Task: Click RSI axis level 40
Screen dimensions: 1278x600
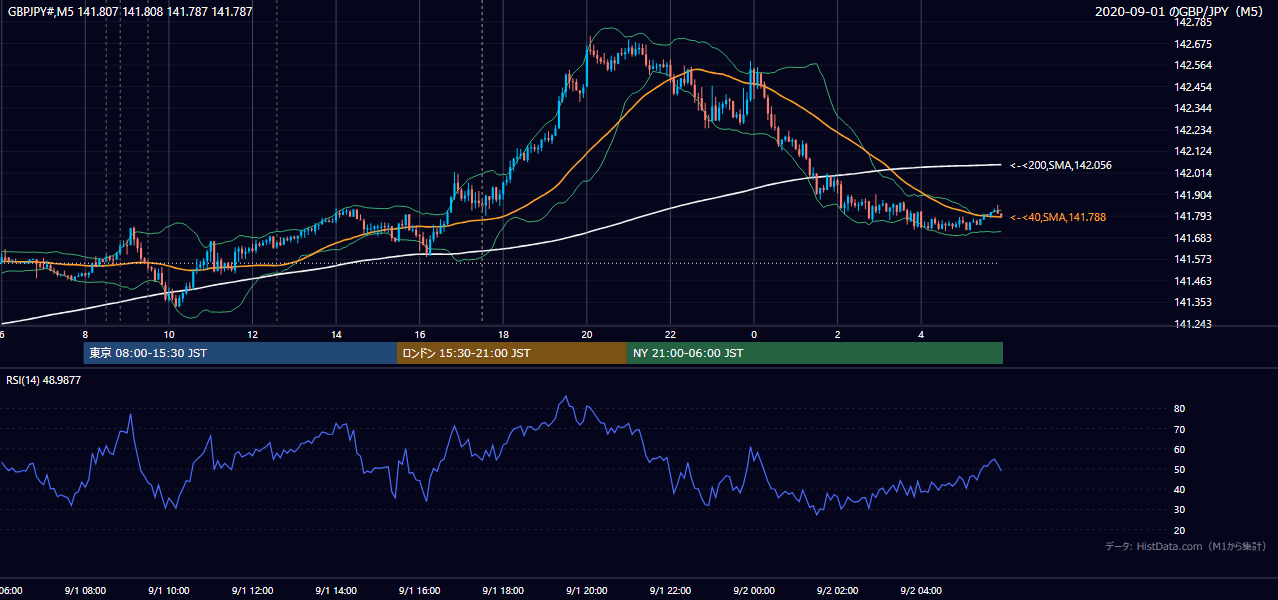Action: 1180,490
